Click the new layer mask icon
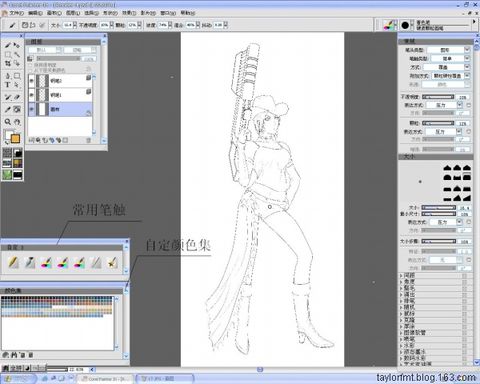 66,140
